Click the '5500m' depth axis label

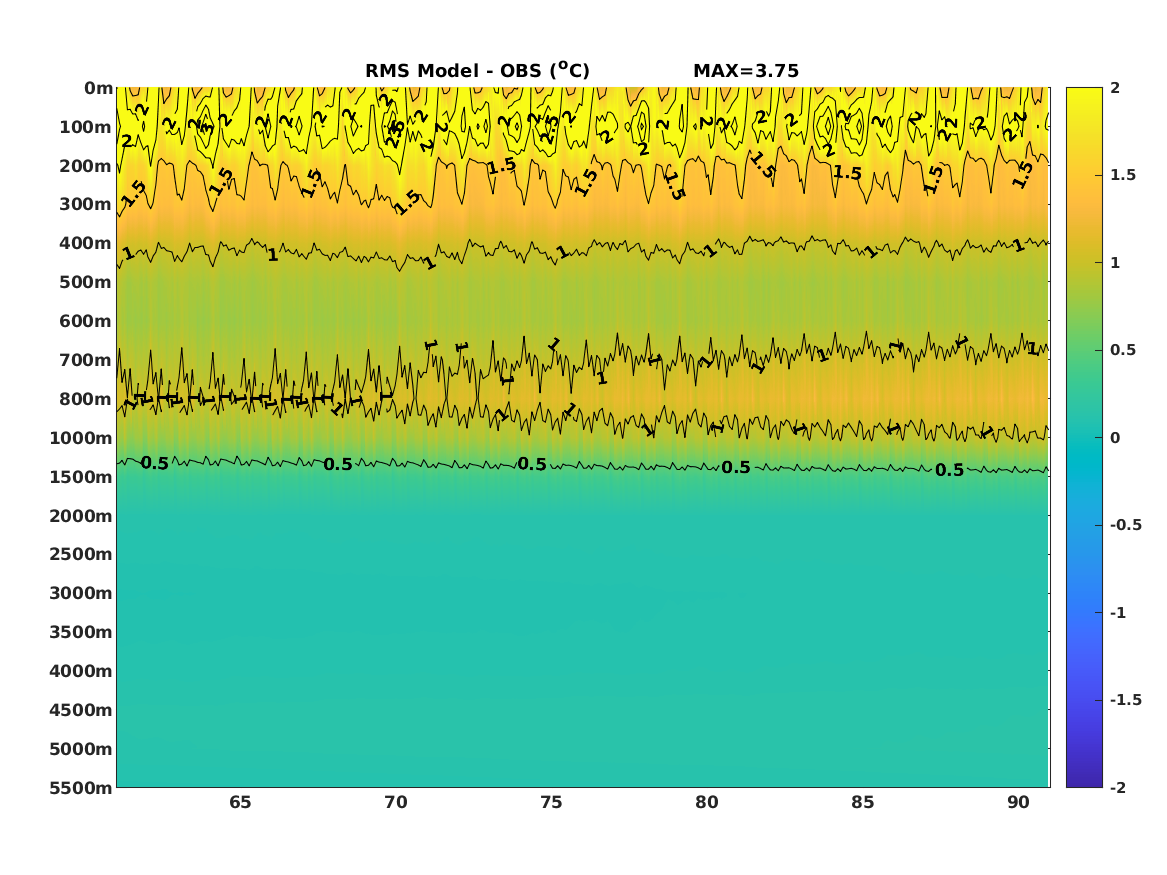pyautogui.click(x=81, y=788)
